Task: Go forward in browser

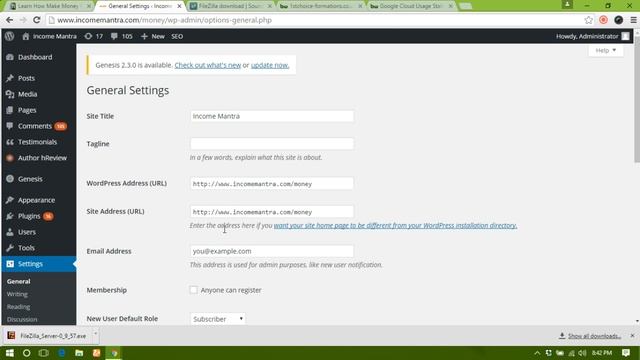Action: pos(23,20)
